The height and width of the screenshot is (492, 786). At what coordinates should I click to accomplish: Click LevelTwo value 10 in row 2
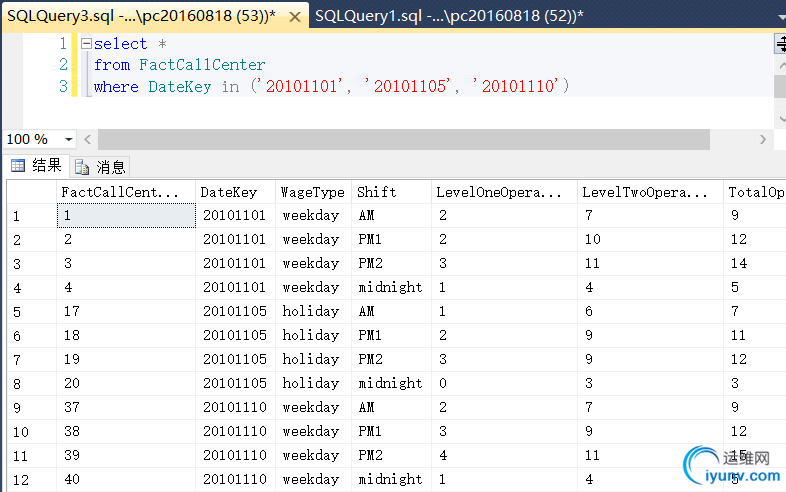[x=650, y=239]
